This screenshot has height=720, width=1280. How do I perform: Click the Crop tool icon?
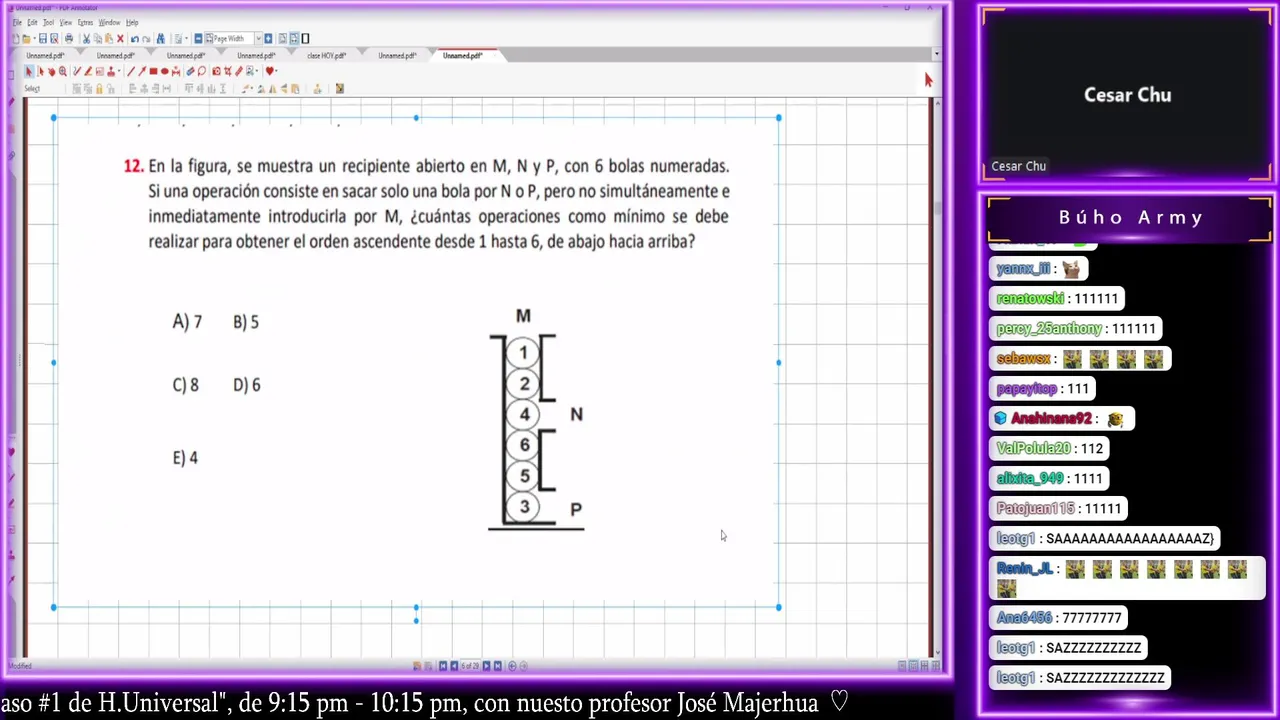[x=227, y=71]
